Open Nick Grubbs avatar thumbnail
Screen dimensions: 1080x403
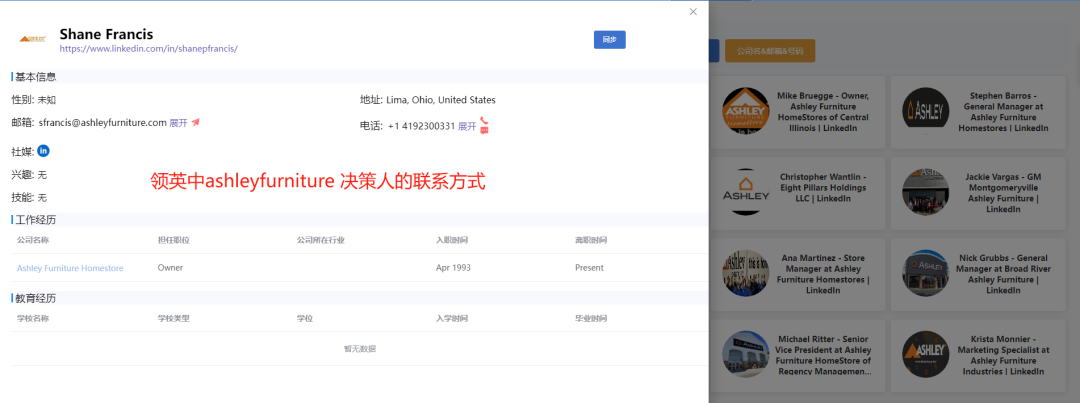926,273
